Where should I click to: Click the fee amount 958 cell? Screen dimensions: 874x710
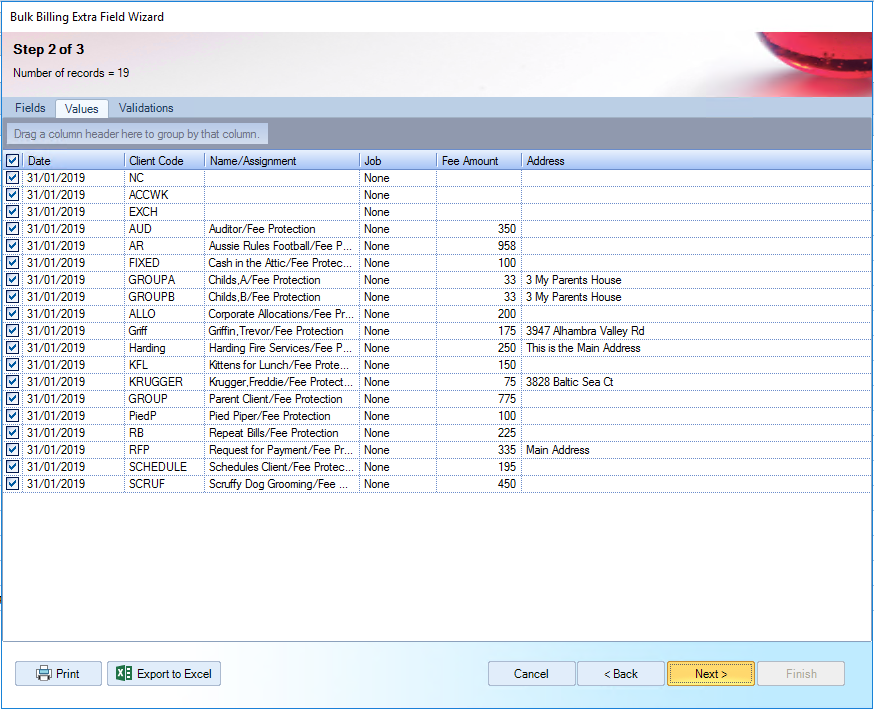479,246
